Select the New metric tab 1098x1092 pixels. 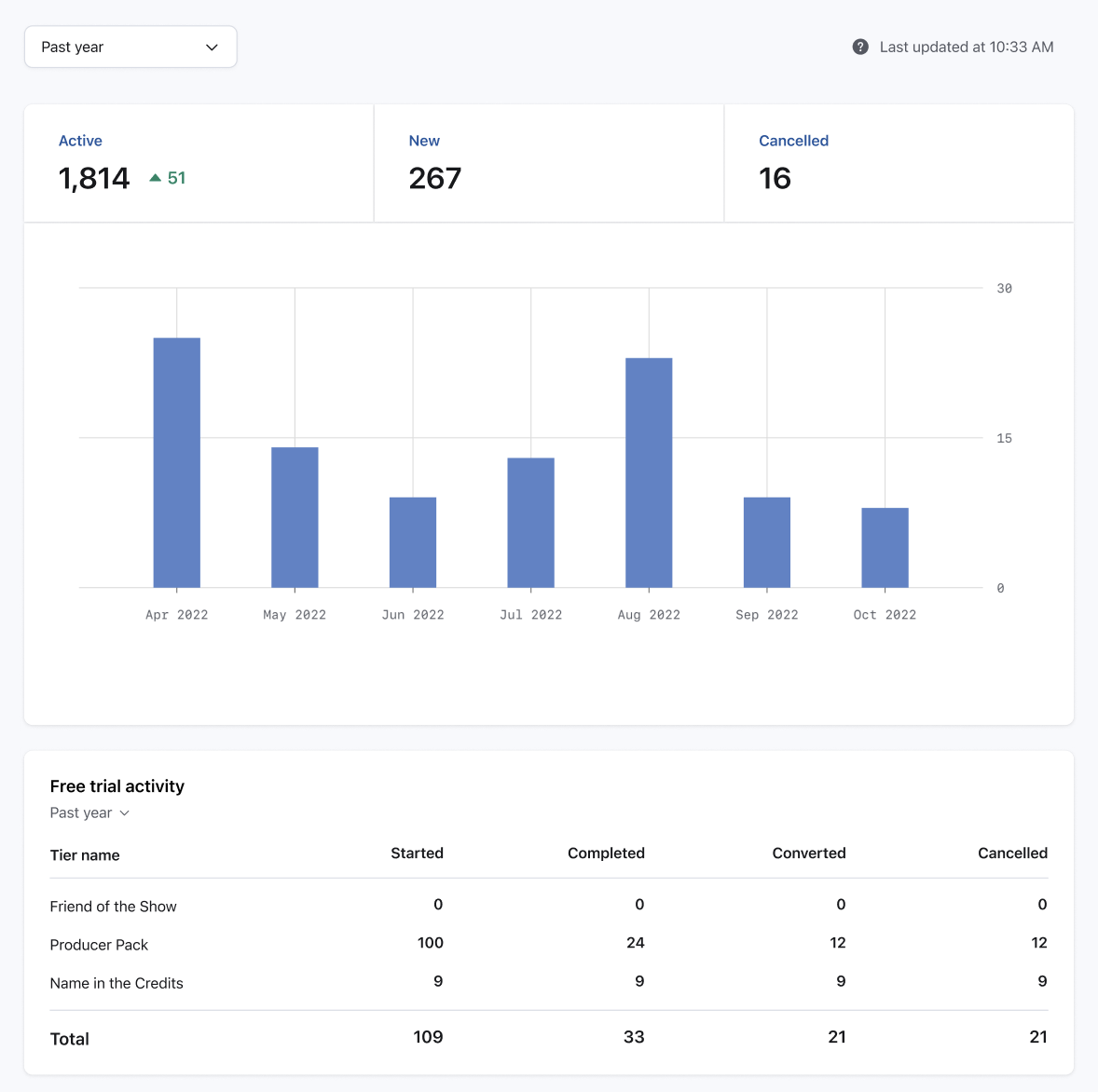[x=549, y=163]
